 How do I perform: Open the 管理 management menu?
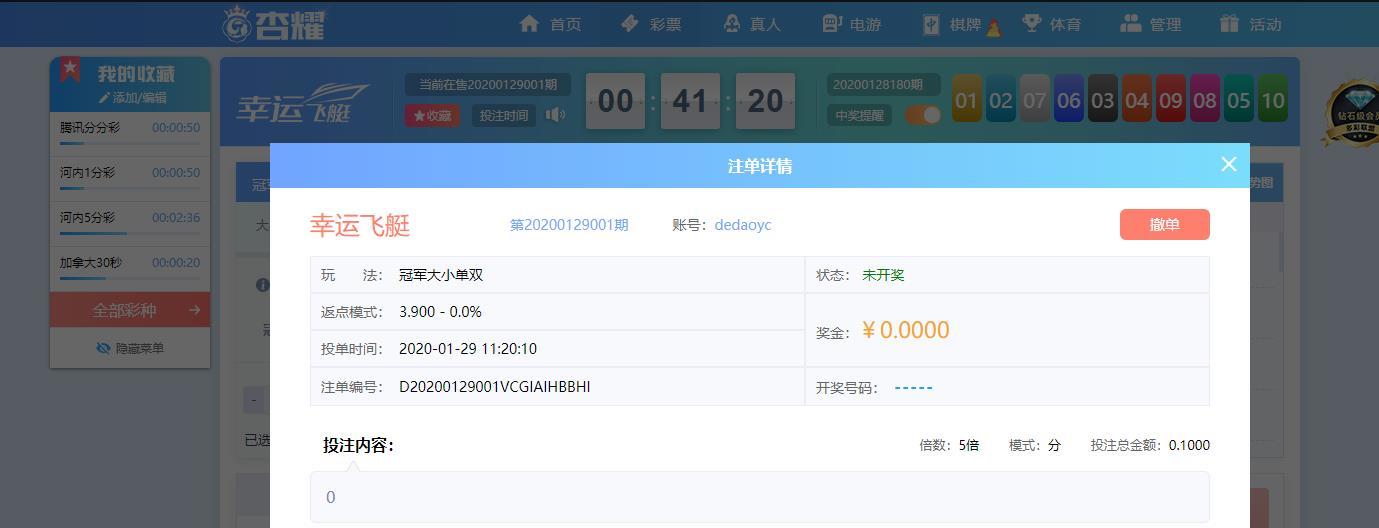(1151, 24)
